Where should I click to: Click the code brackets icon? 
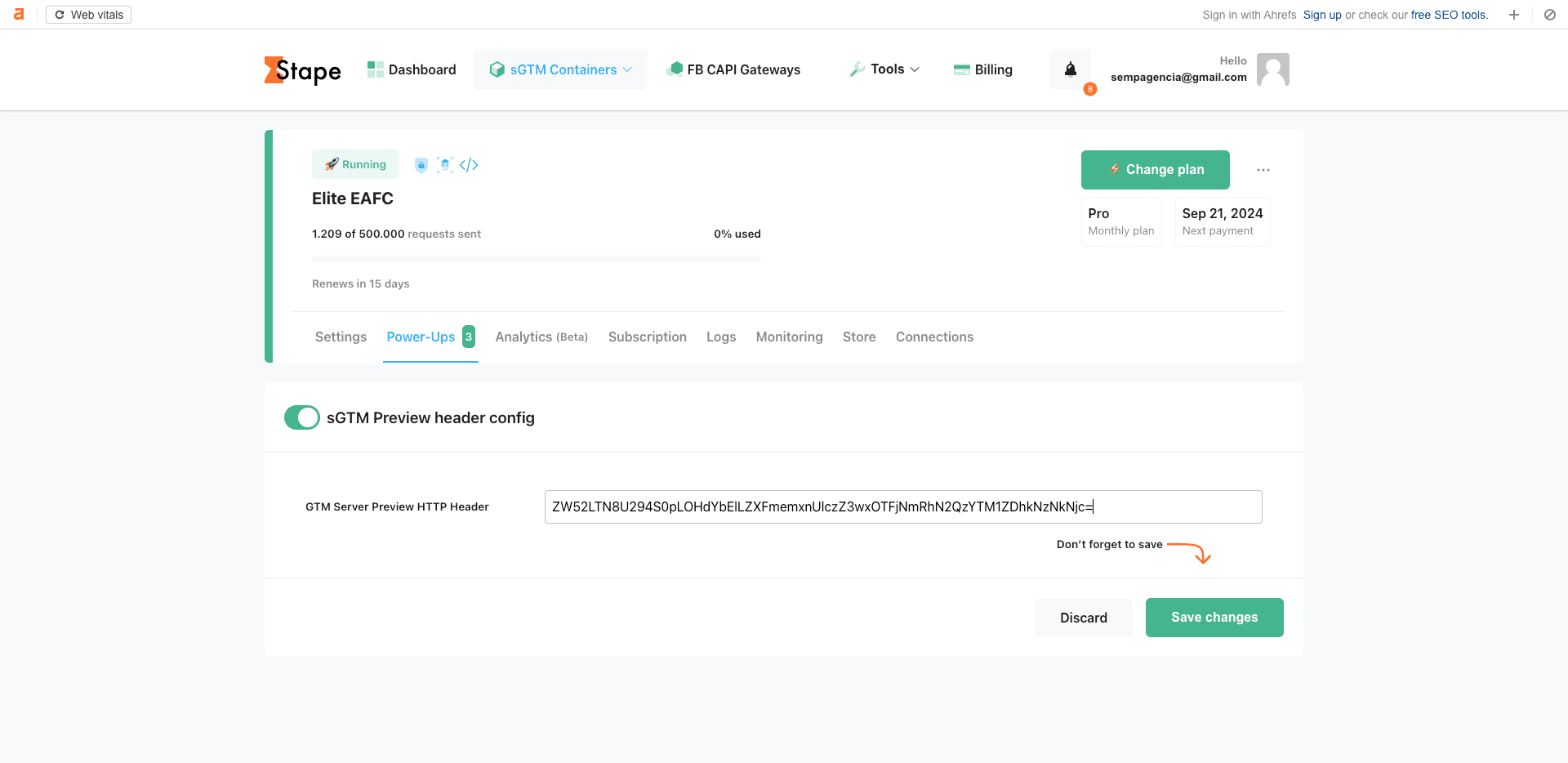[469, 165]
